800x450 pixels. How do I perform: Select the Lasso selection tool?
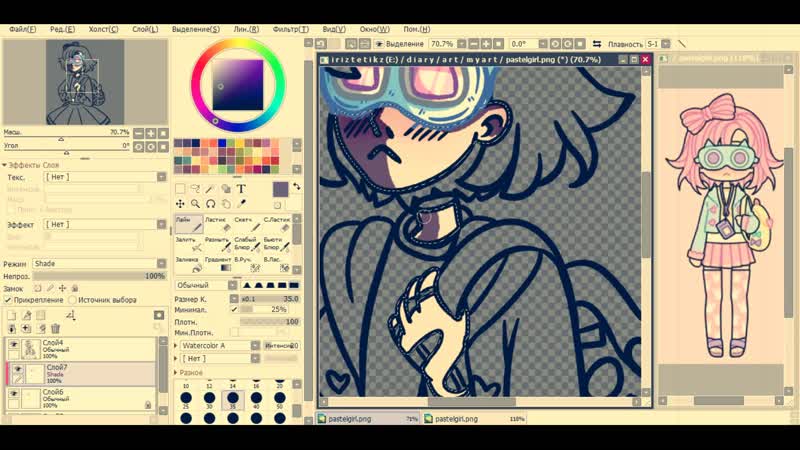click(195, 189)
